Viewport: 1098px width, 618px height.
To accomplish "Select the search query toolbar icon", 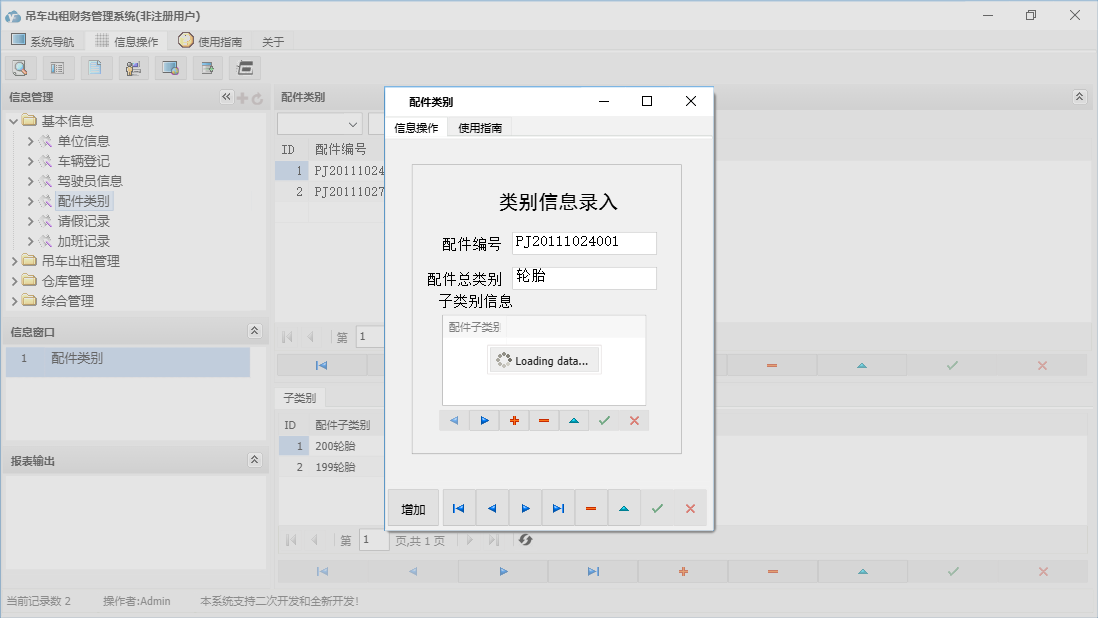I will pyautogui.click(x=20, y=67).
